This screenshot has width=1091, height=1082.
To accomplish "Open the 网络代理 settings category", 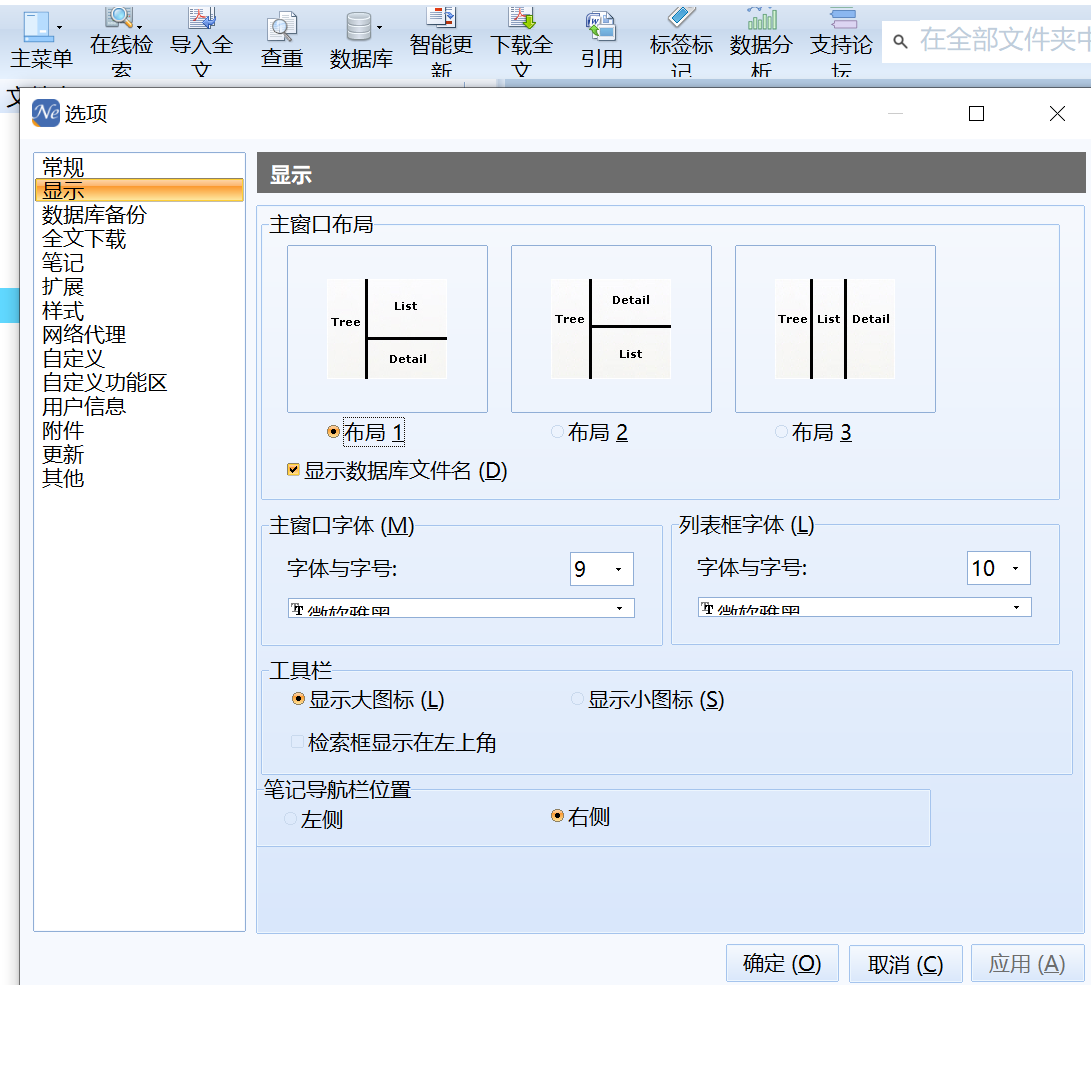I will (84, 335).
